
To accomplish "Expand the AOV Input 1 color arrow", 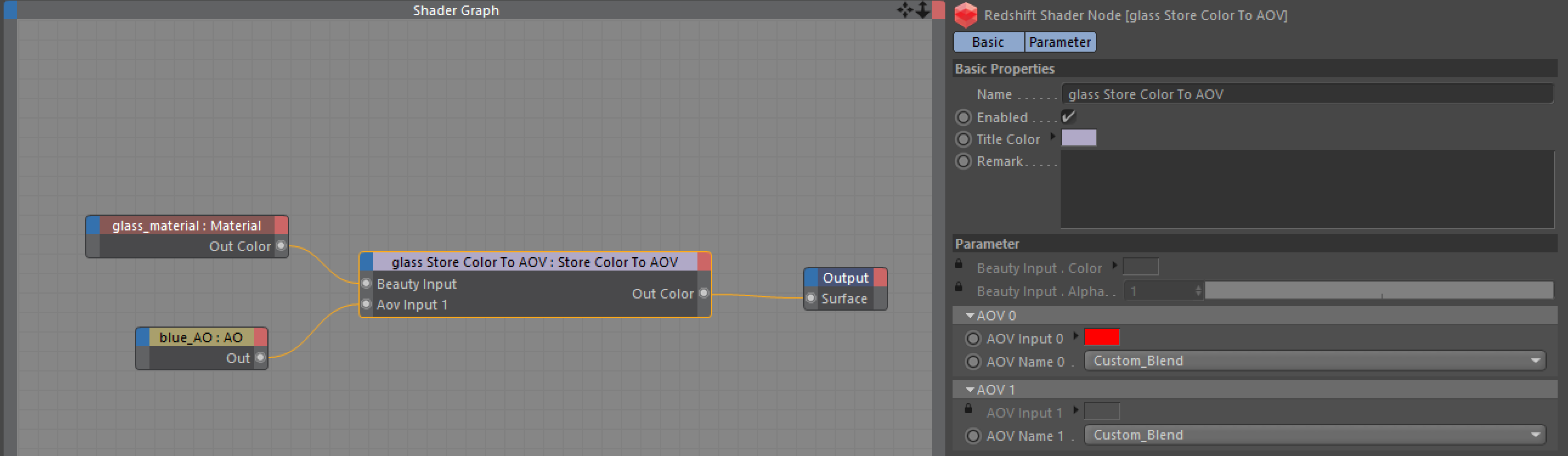I will click(x=1075, y=410).
